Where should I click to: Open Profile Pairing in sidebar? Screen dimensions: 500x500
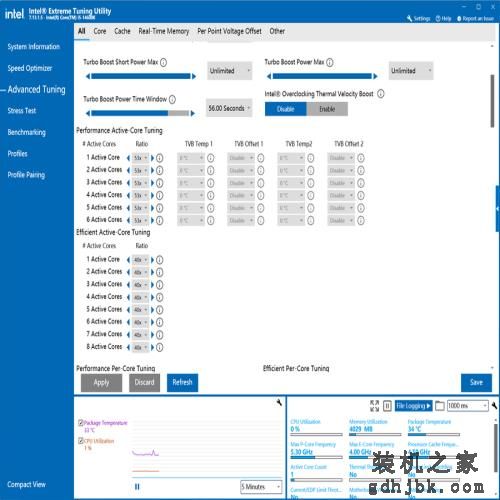[x=26, y=175]
